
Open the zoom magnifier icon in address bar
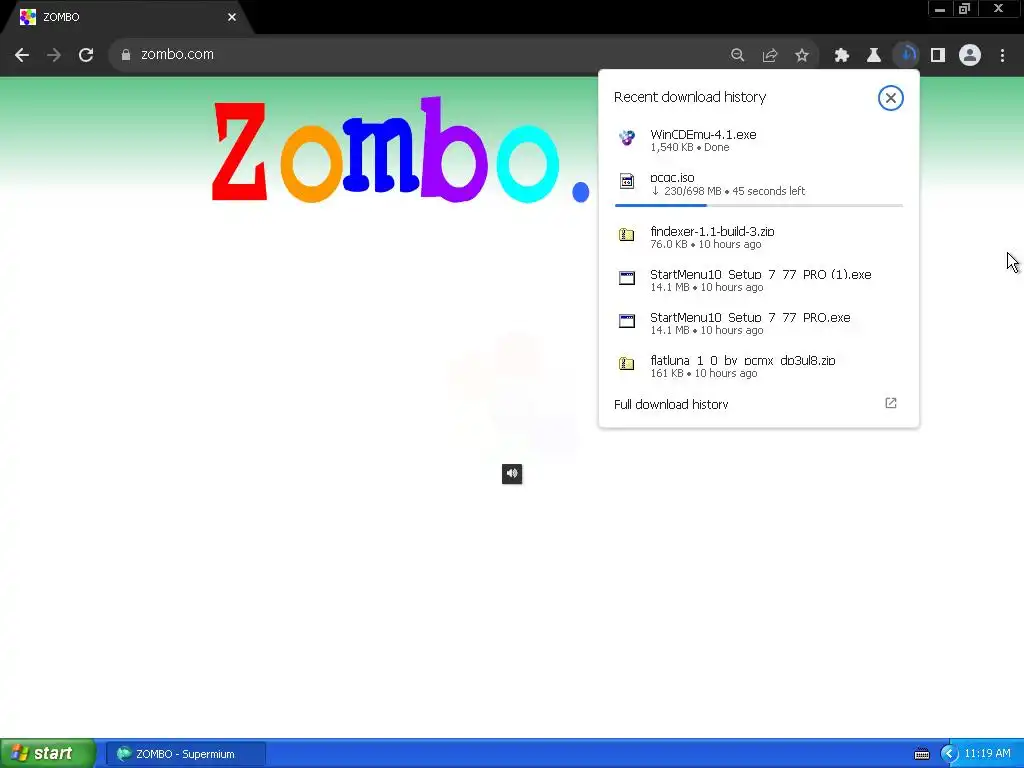[737, 55]
